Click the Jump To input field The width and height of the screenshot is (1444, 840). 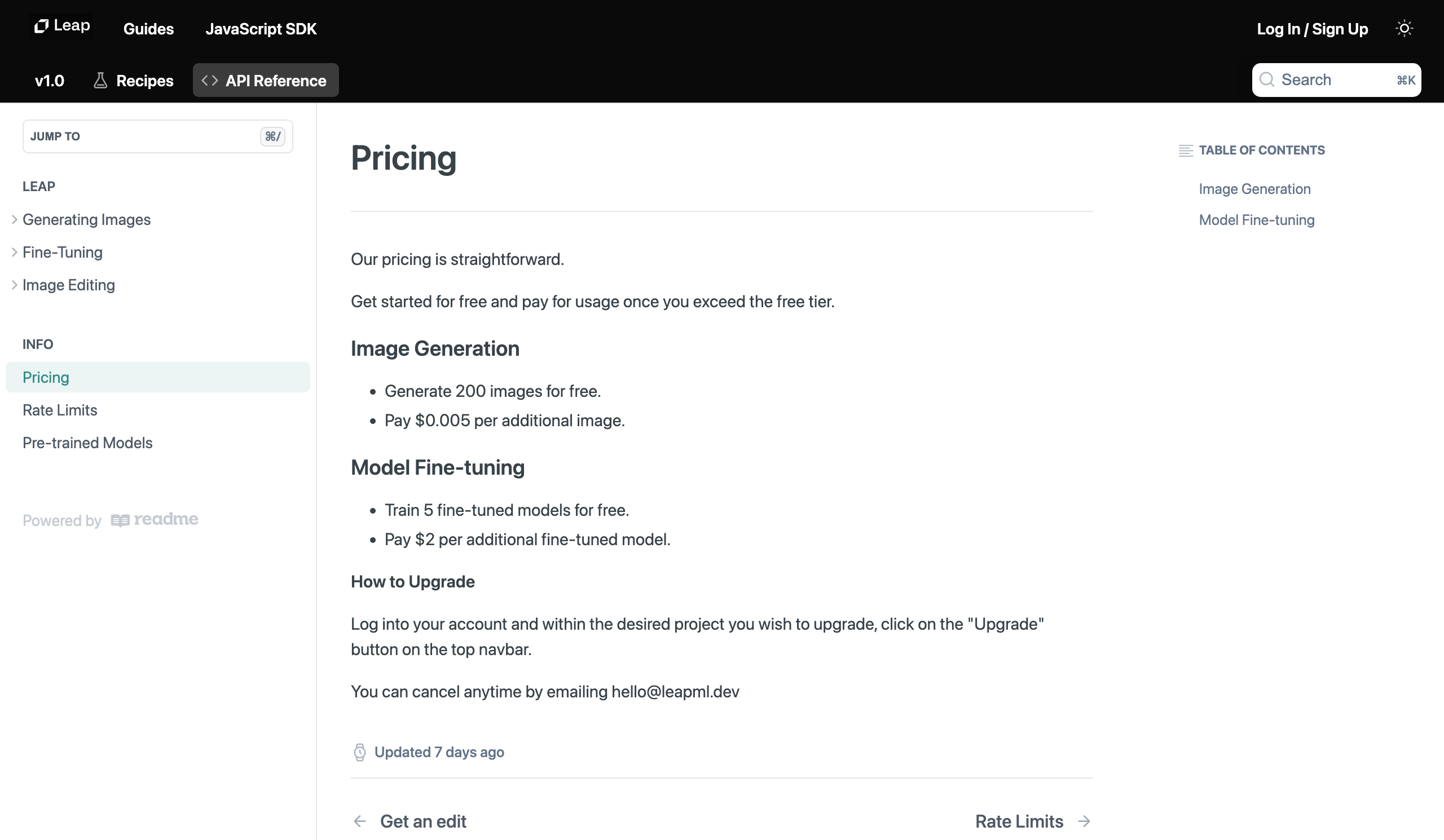[157, 136]
